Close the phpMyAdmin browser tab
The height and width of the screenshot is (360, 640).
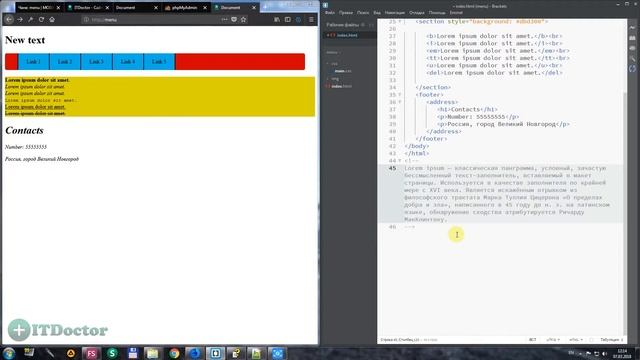(205, 8)
